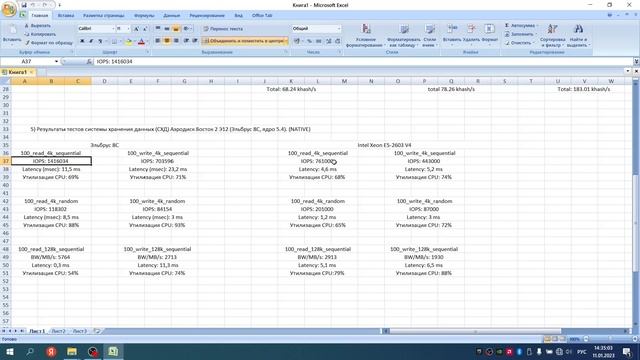Click the zoom slider in status bar
Screen dimensions: 640x360
tap(610, 339)
